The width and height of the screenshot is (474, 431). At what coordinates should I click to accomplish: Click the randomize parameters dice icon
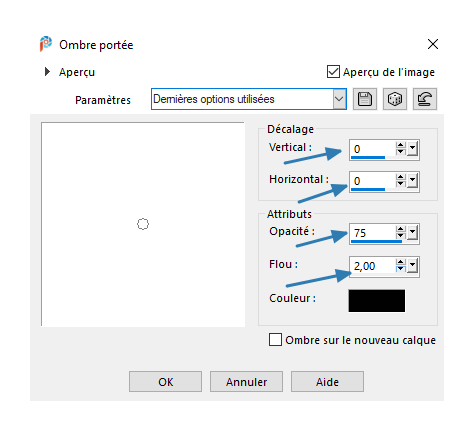[395, 99]
